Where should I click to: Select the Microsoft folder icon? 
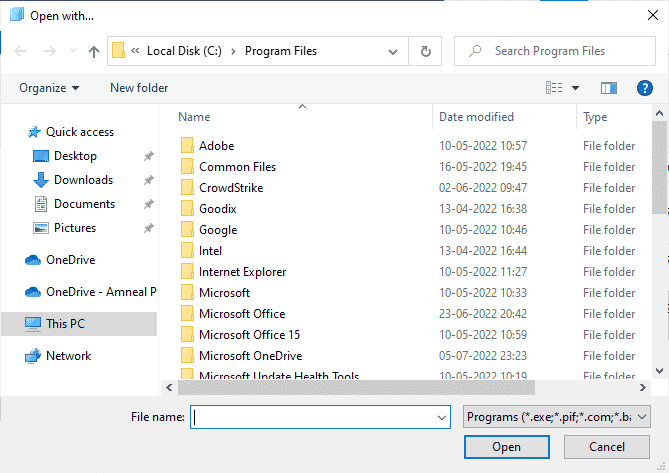tap(187, 292)
